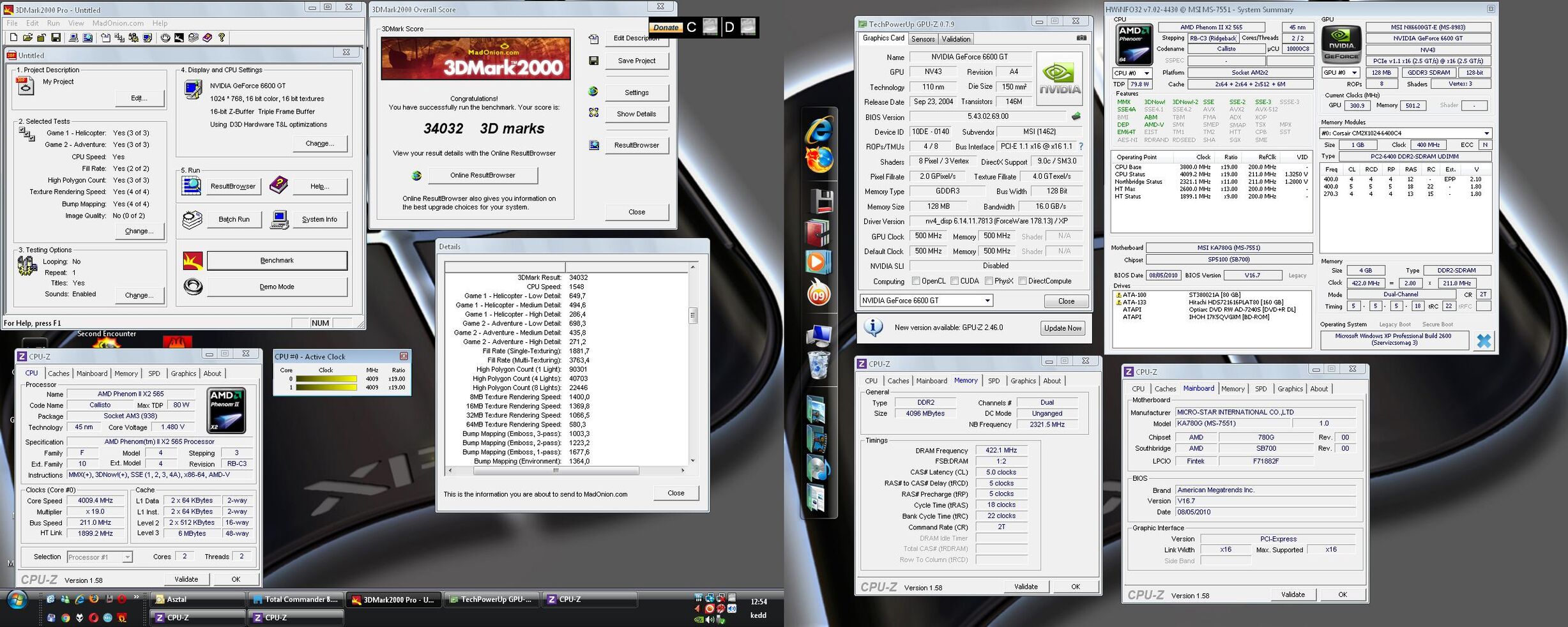Screen dimensions: 1568x627
Task: Click the purple help book toolbar icon
Action: tap(208, 38)
